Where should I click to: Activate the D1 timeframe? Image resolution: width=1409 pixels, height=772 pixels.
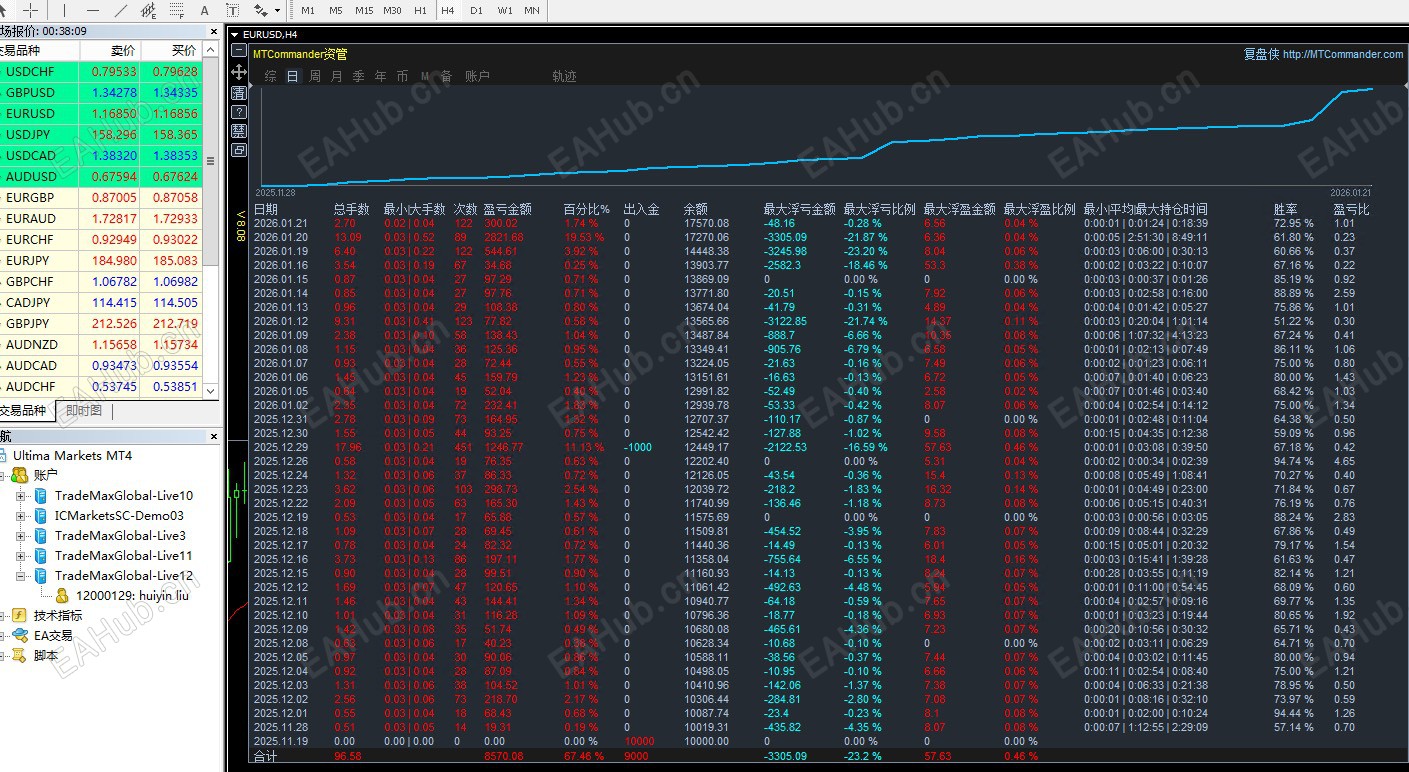click(476, 10)
